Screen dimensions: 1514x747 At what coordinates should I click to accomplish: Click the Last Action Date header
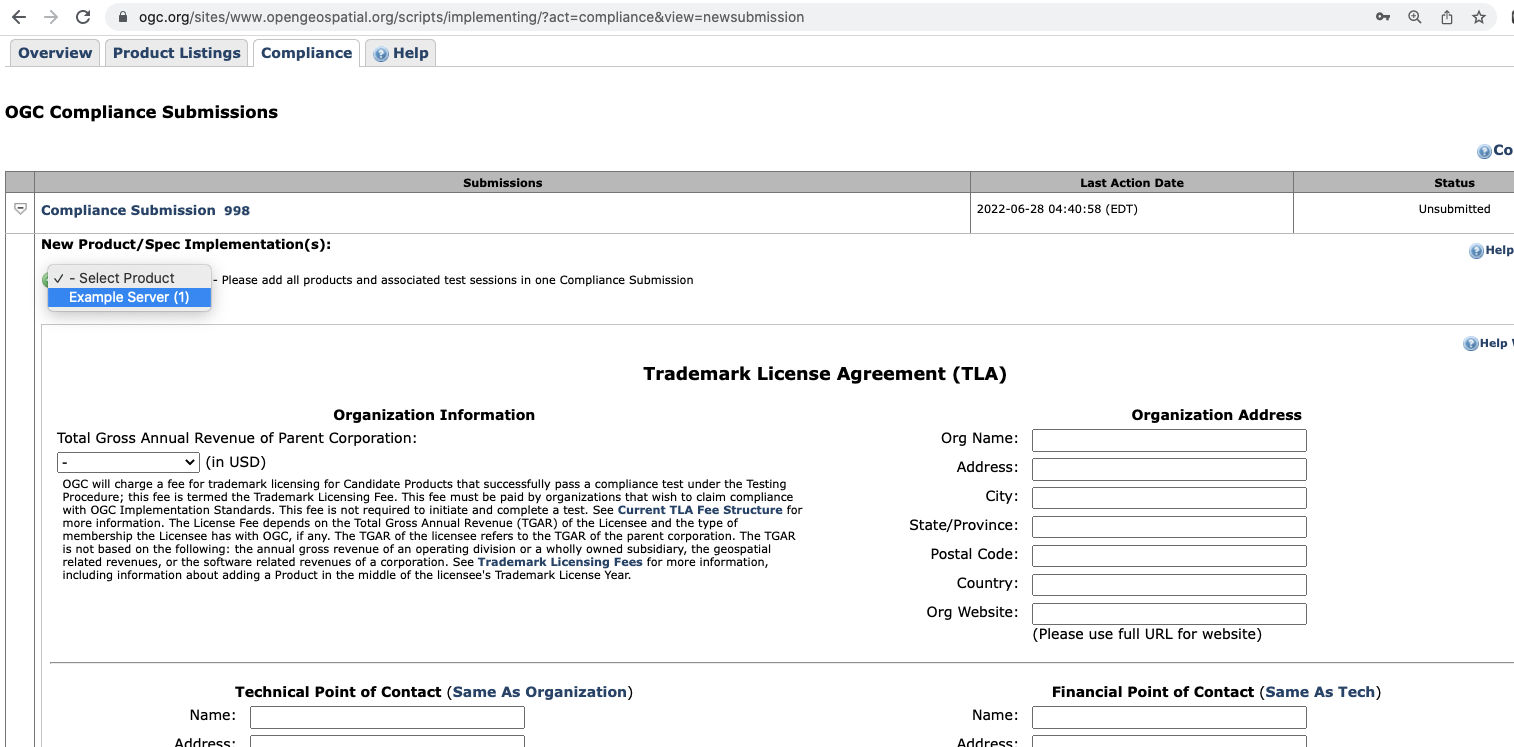(1132, 183)
